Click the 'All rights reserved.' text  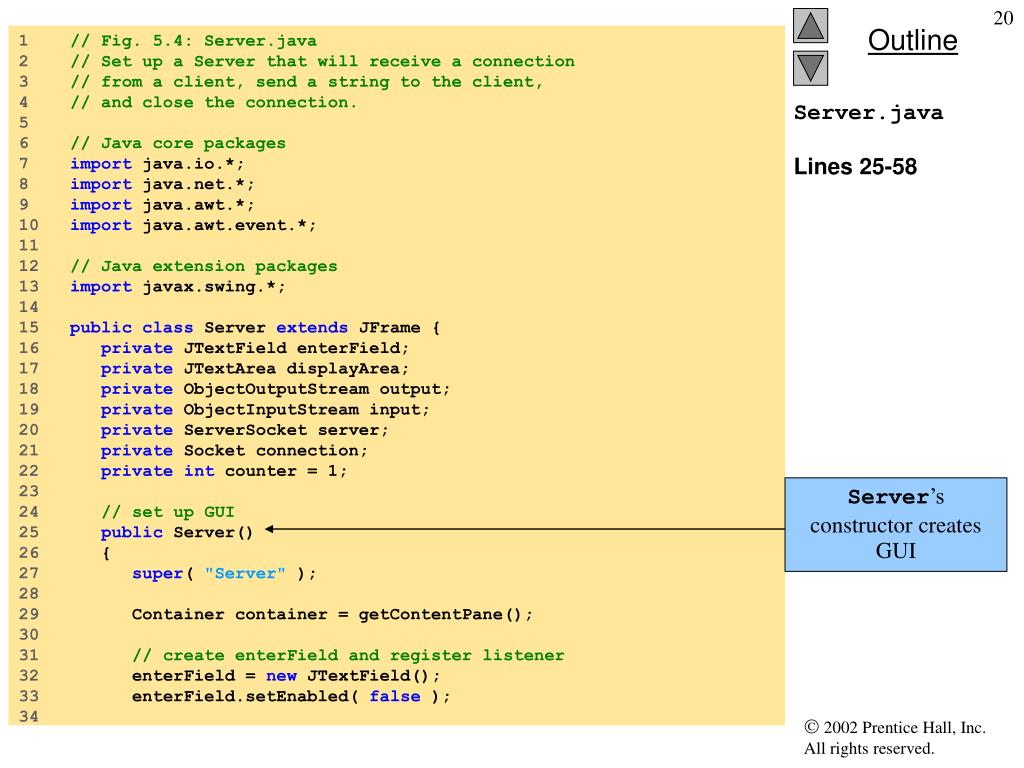(x=869, y=748)
